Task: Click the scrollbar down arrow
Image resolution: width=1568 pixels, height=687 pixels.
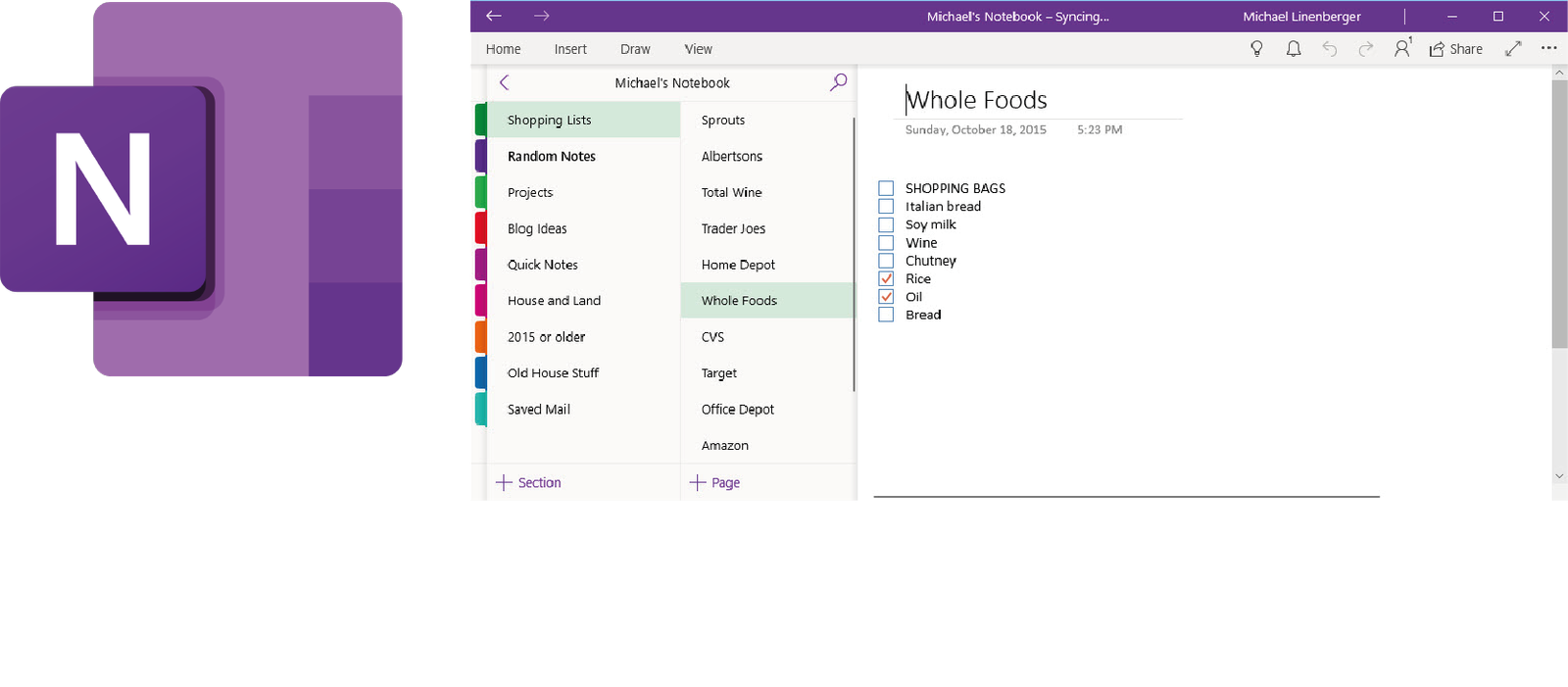Action: (x=1559, y=476)
